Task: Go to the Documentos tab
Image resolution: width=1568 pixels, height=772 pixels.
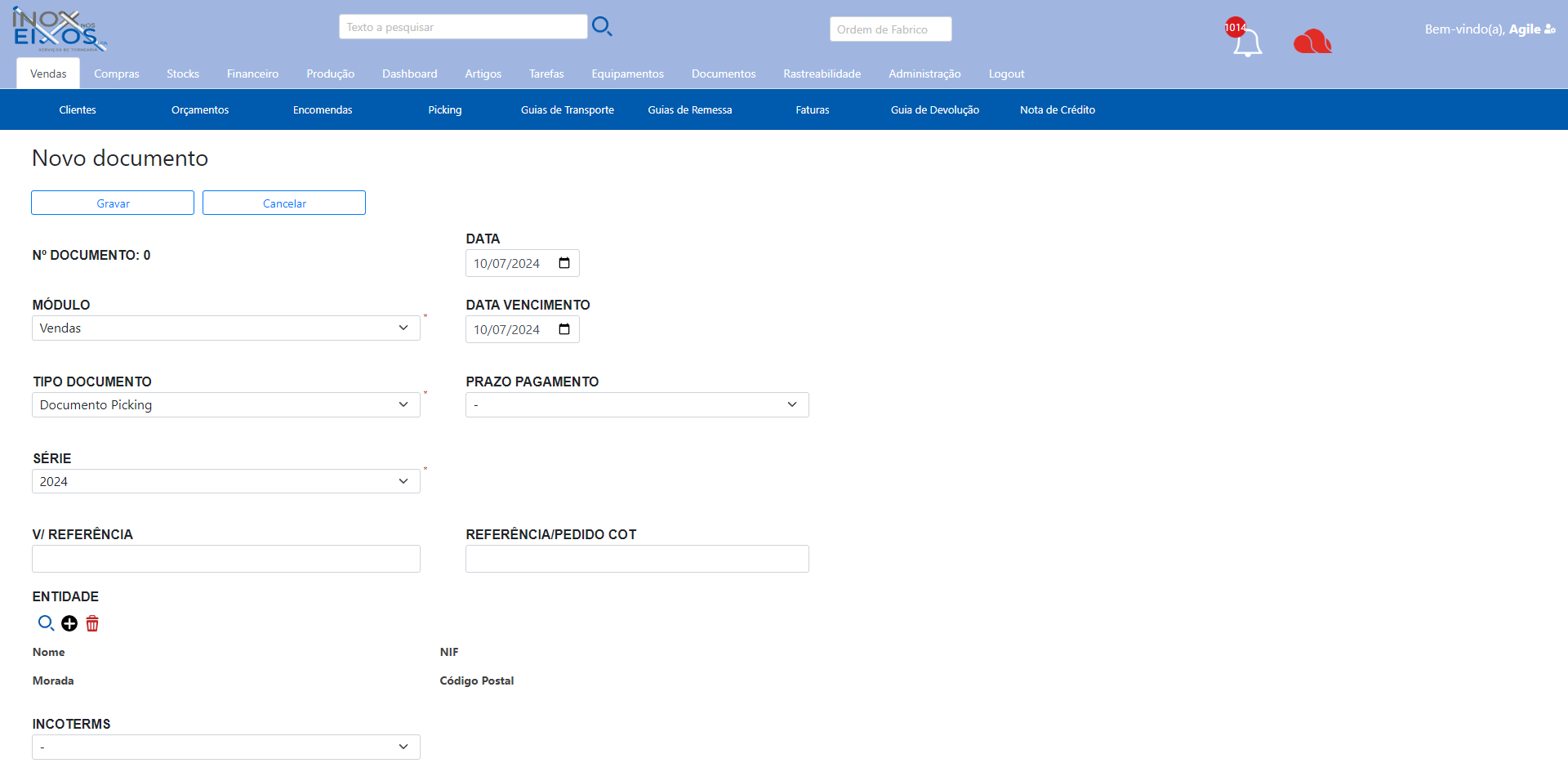Action: click(724, 74)
